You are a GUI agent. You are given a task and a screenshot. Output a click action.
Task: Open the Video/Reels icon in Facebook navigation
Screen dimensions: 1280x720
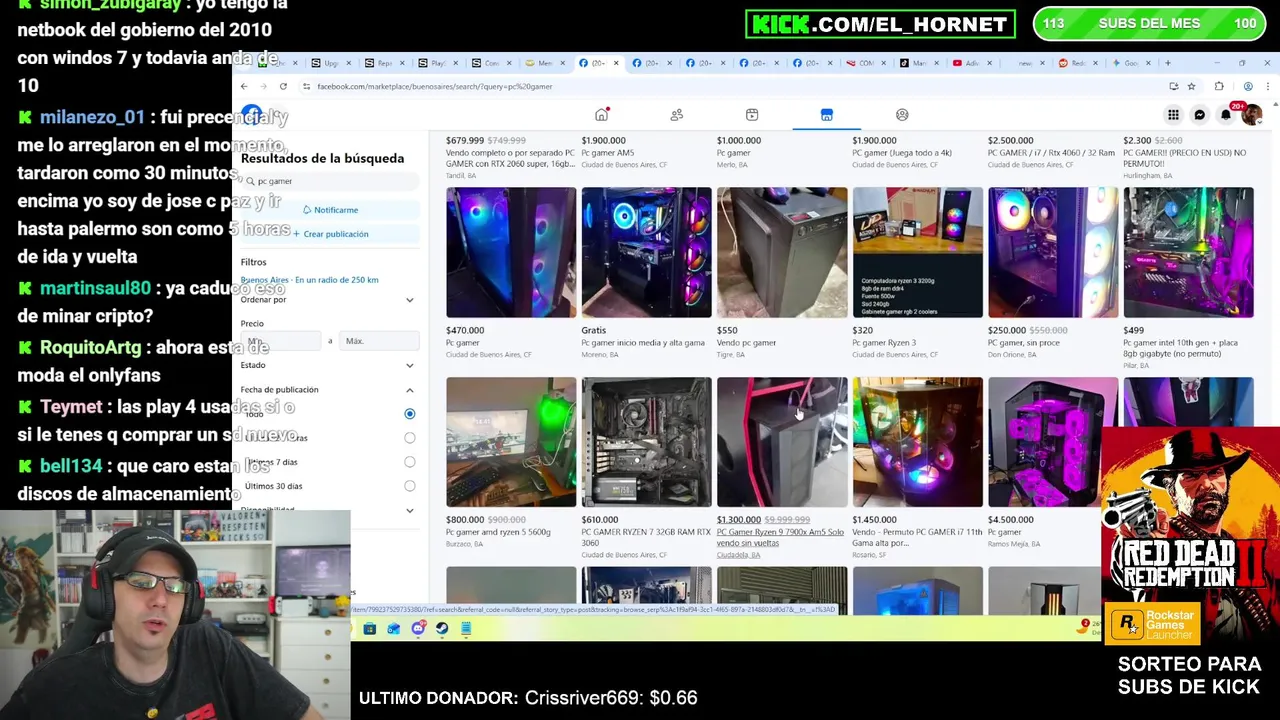pyautogui.click(x=752, y=115)
